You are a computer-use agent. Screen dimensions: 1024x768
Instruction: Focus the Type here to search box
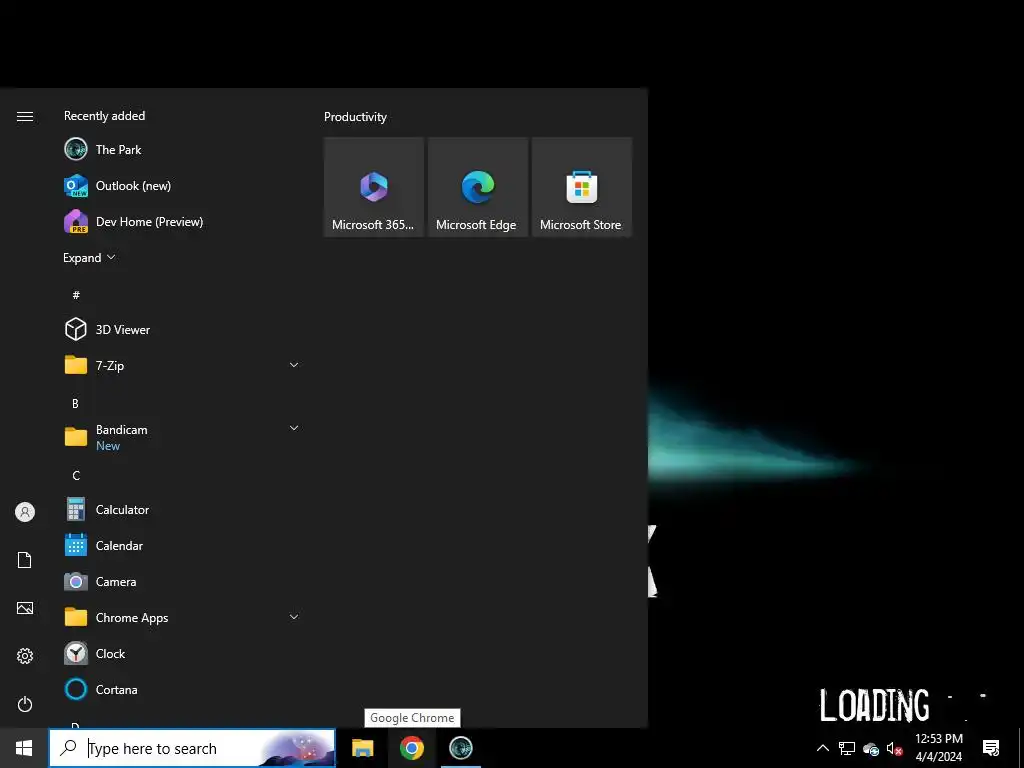192,748
